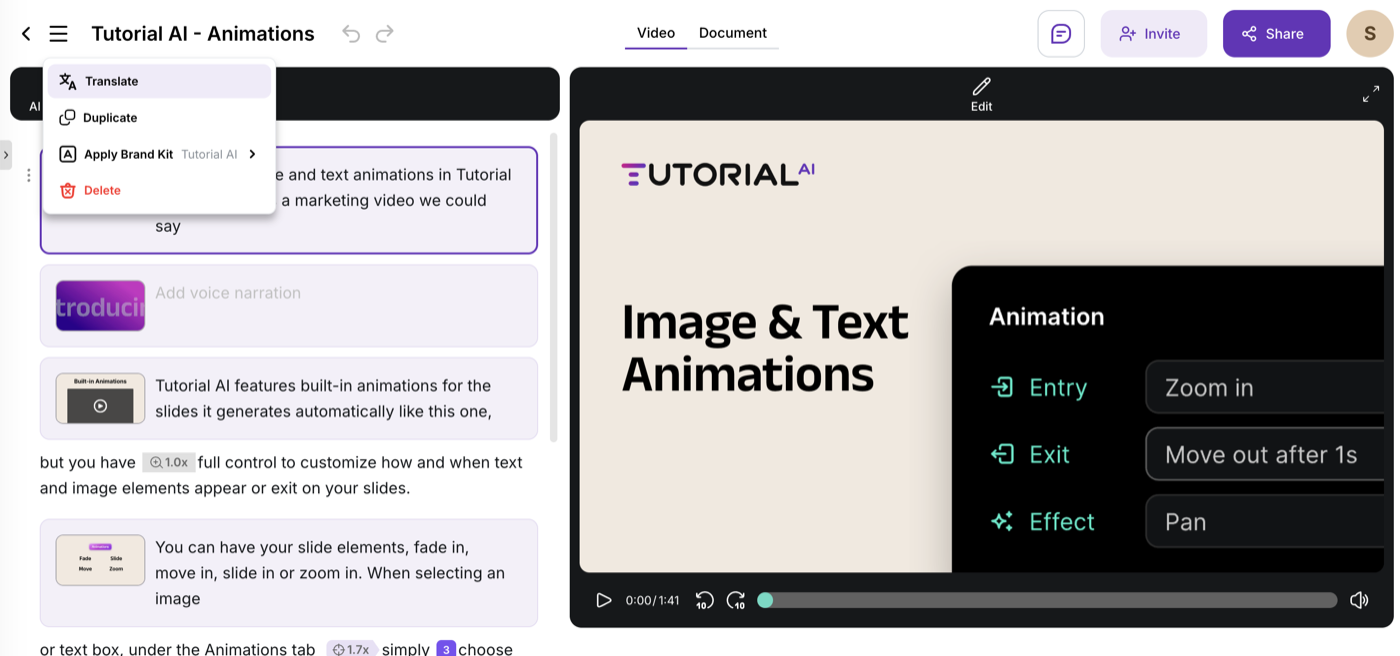Choose Delete from the menu
This screenshot has width=1400, height=656.
(160, 190)
